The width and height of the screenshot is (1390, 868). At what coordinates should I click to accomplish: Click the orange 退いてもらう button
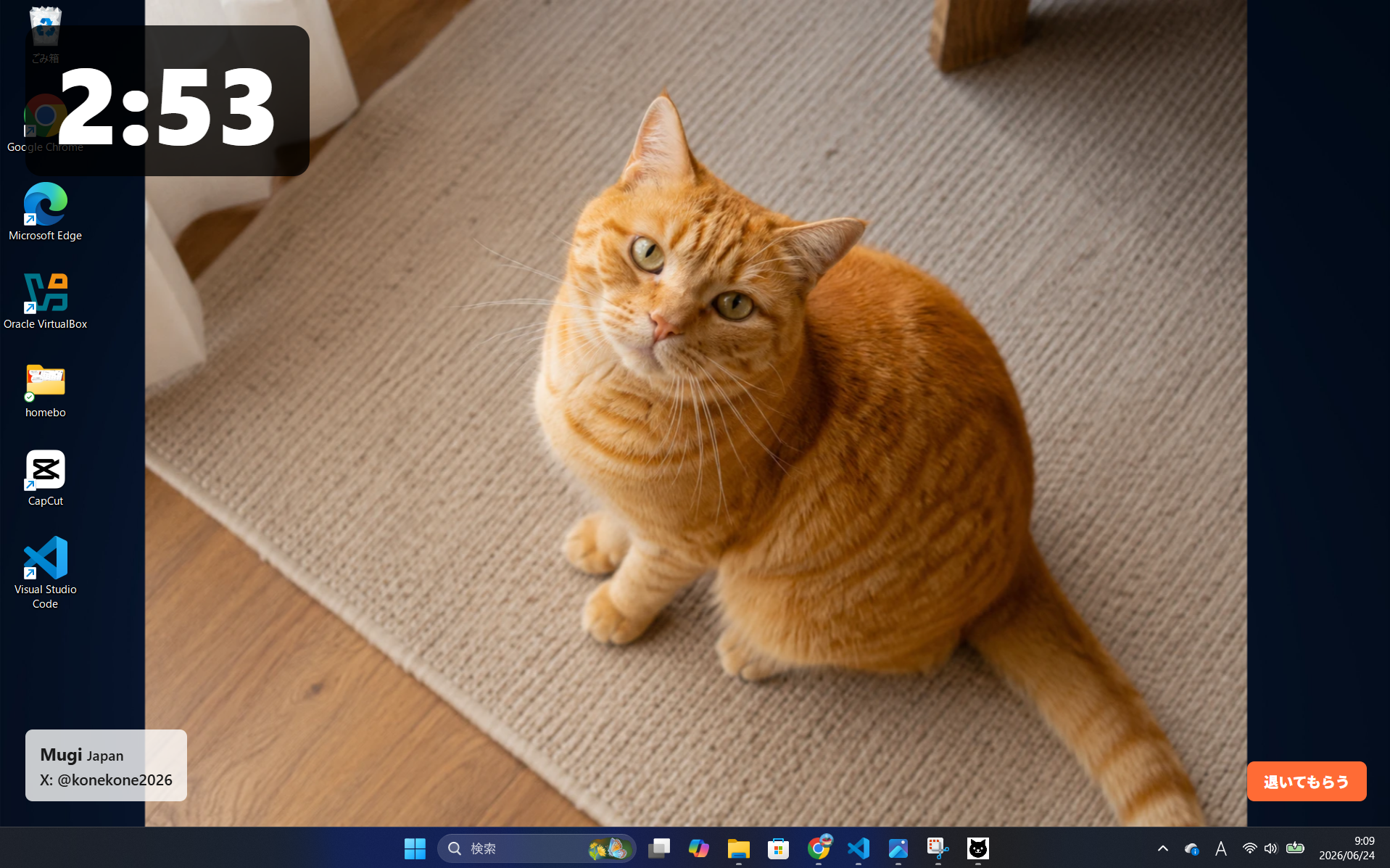pyautogui.click(x=1307, y=782)
